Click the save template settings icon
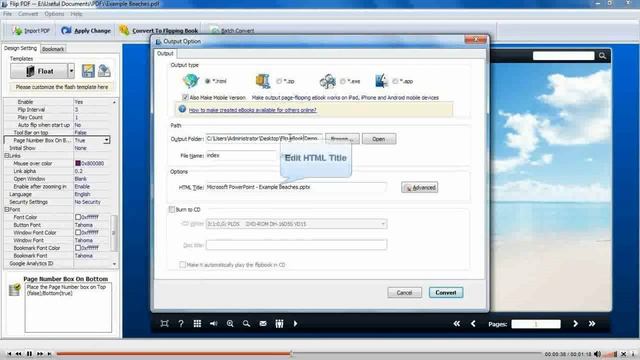The height and width of the screenshot is (360, 640). coord(88,71)
